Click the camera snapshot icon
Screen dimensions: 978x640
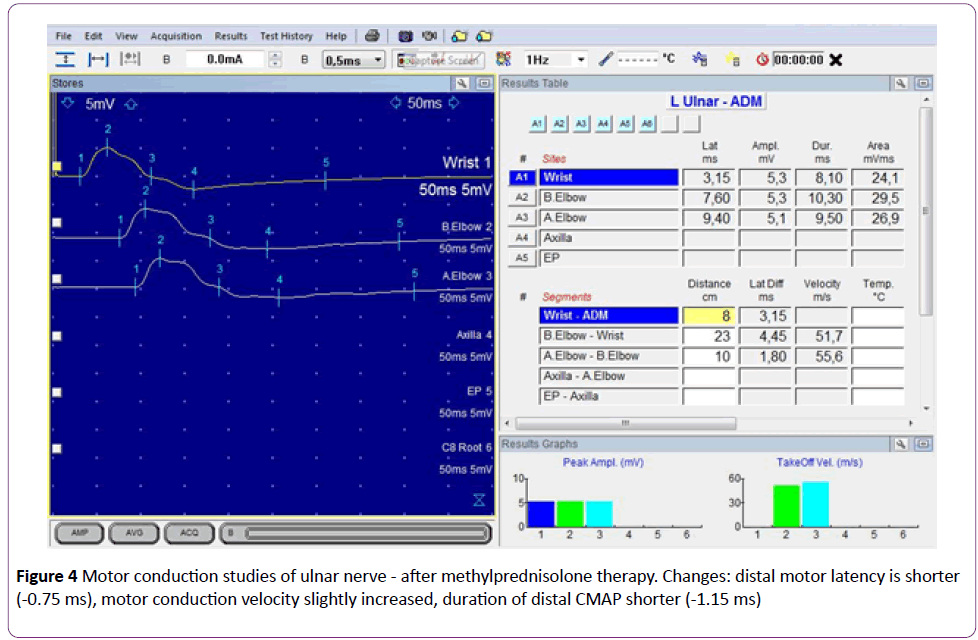(x=405, y=36)
